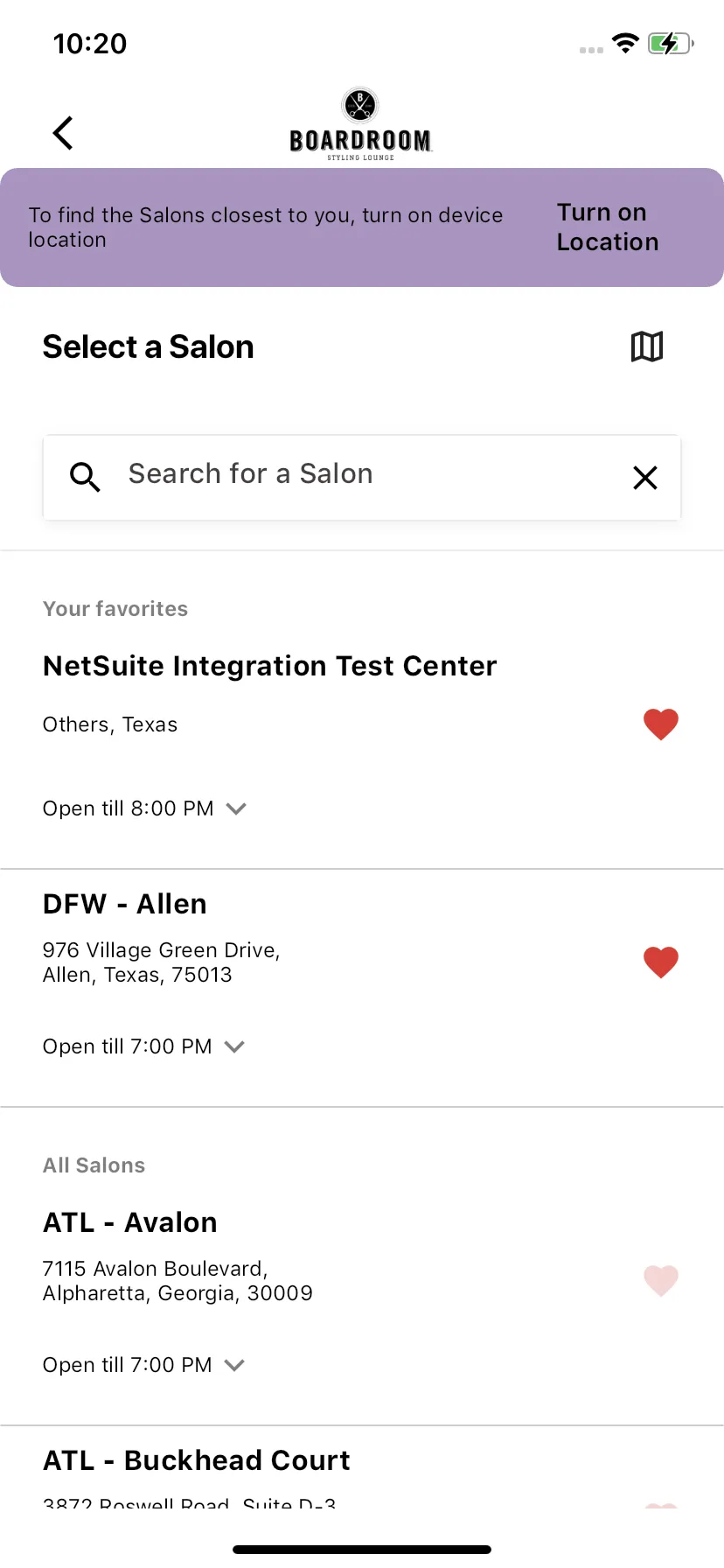Unfavorite DFW - Allen heart
This screenshot has height=1568, width=724.
661,962
